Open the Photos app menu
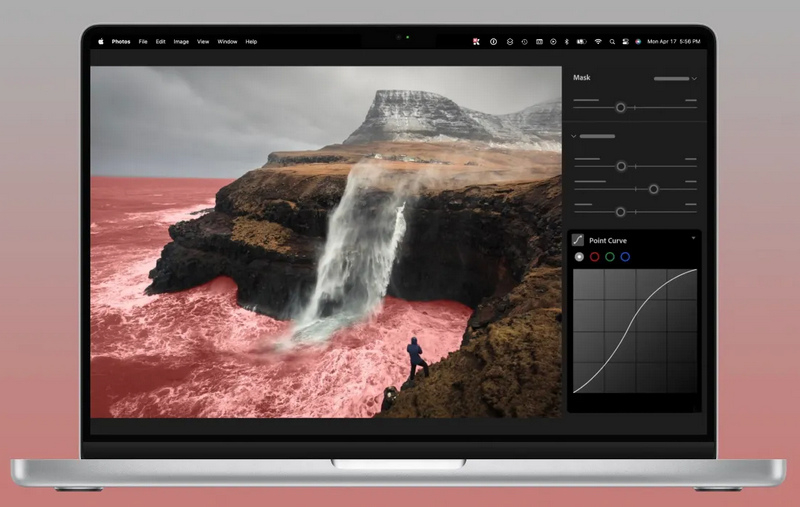800x507 pixels. [121, 41]
